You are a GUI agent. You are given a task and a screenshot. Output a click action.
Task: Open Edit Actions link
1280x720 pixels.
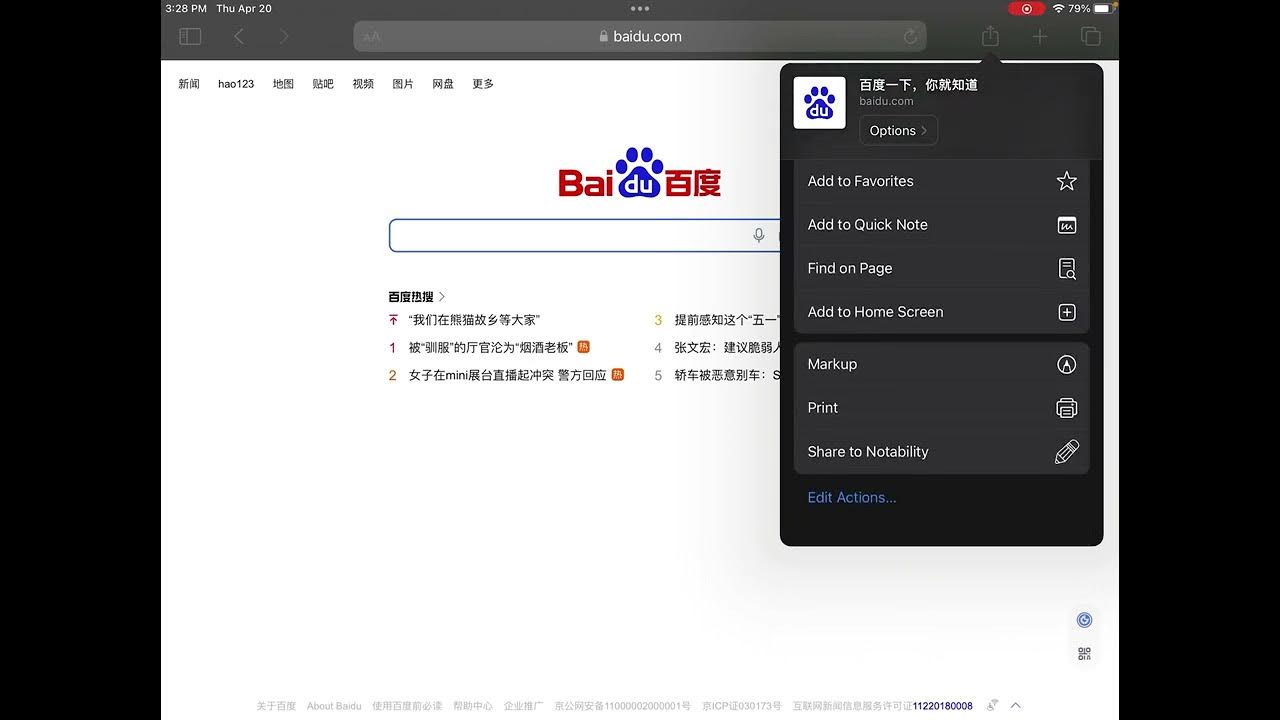(852, 497)
